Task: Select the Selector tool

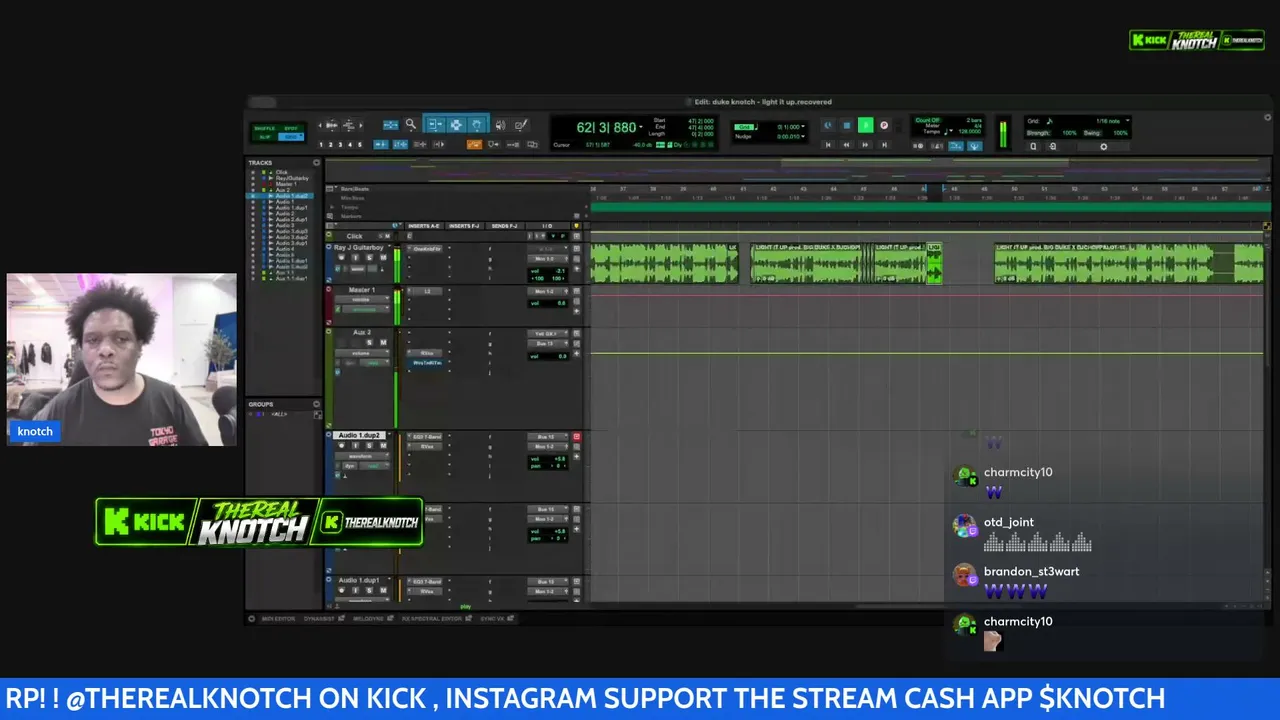Action: 456,125
